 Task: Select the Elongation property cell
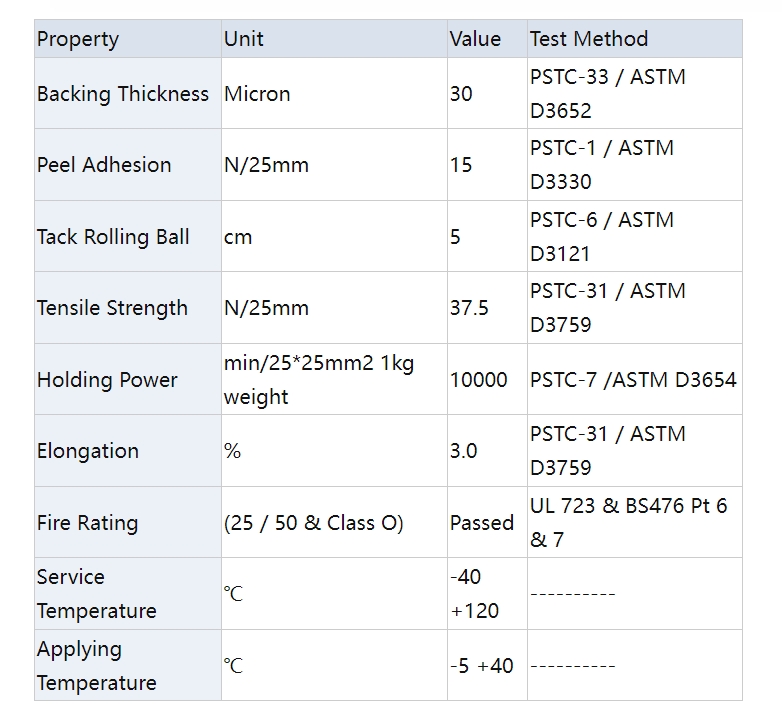tap(87, 451)
